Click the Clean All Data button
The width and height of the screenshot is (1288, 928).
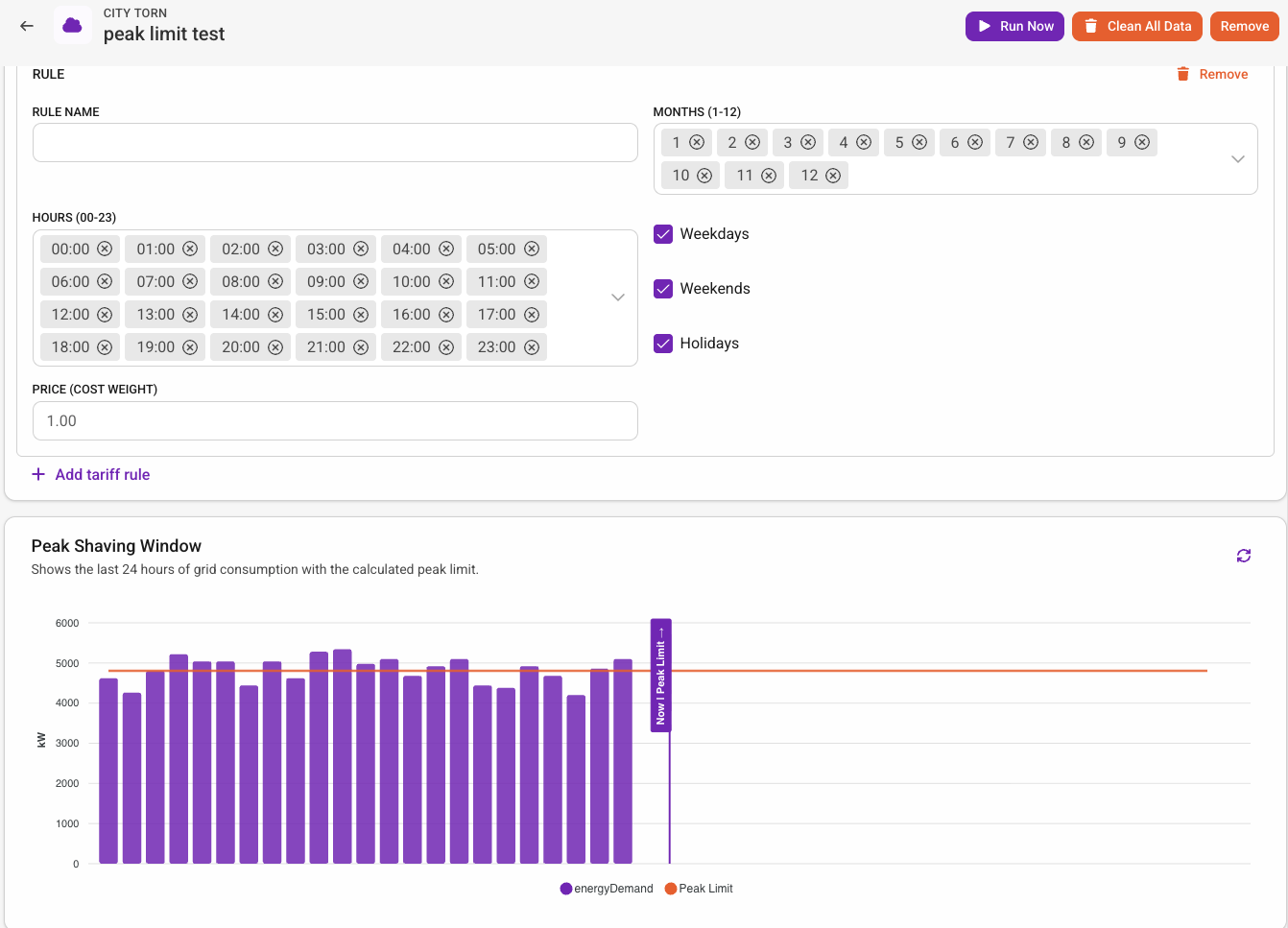click(x=1136, y=26)
